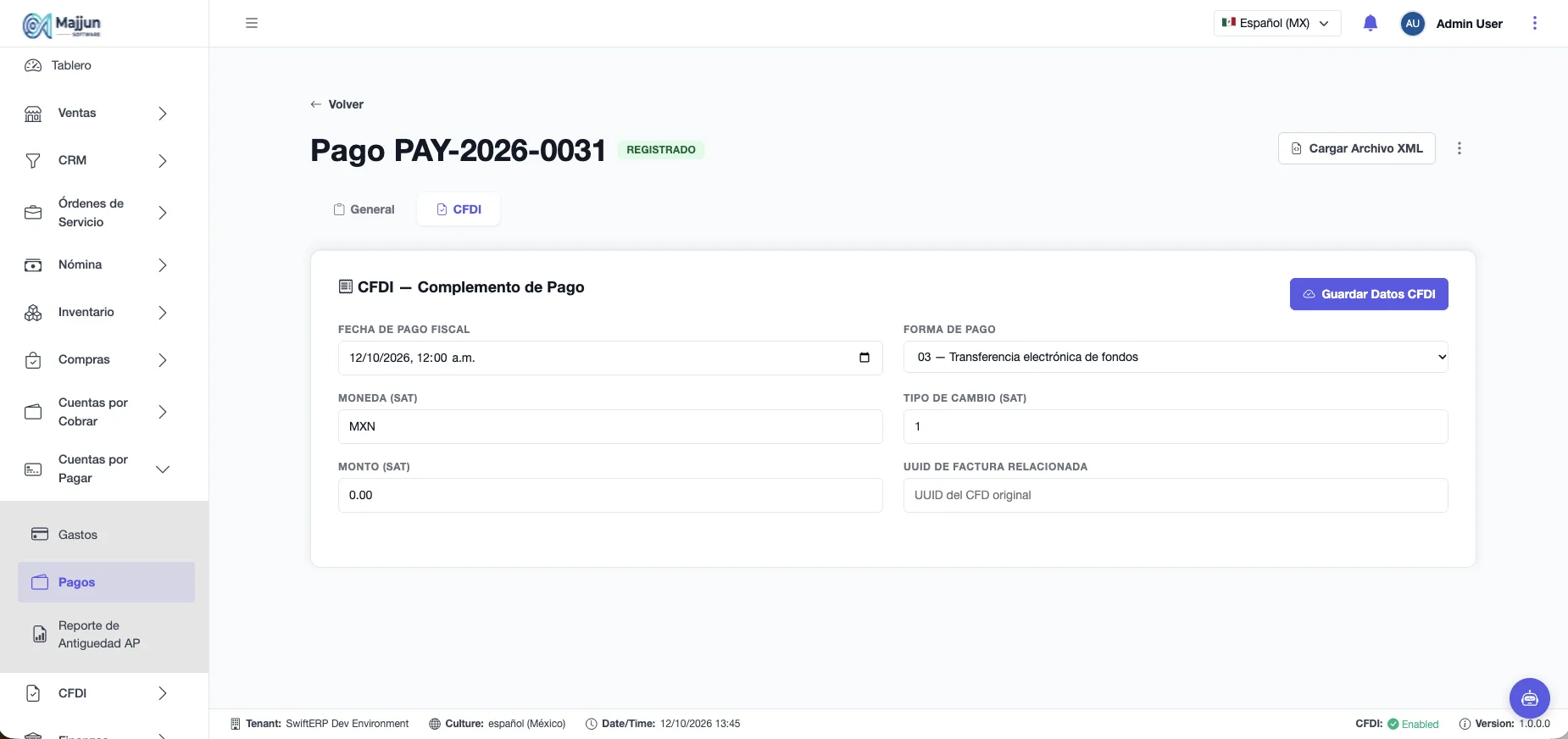This screenshot has width=1568, height=739.
Task: Open calendar picker in Fecha de Pago Fiscal
Action: pyautogui.click(x=864, y=358)
